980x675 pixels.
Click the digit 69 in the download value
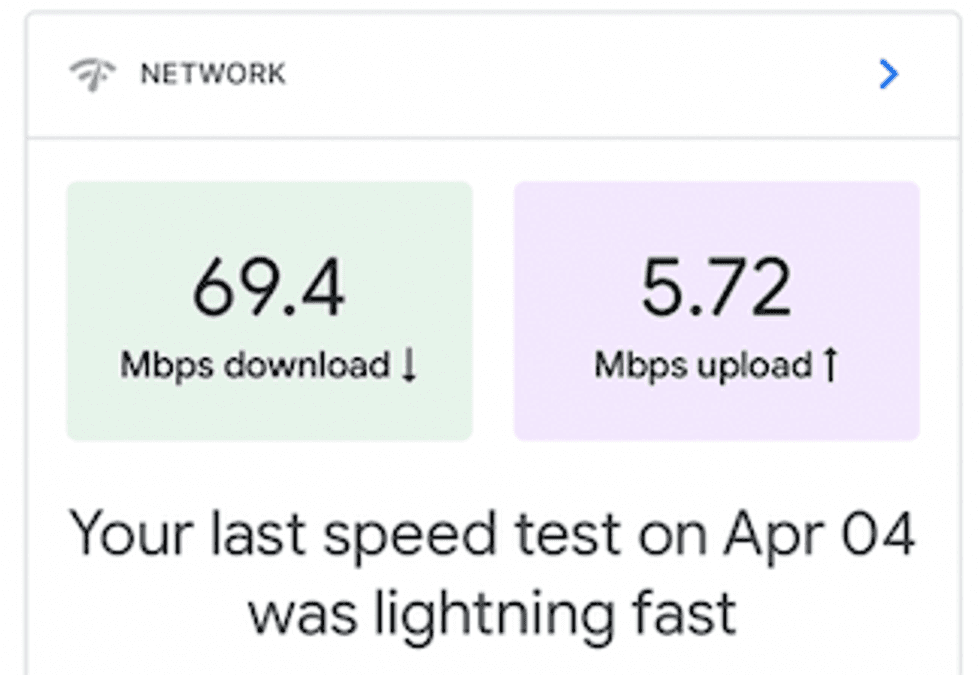pyautogui.click(x=233, y=289)
